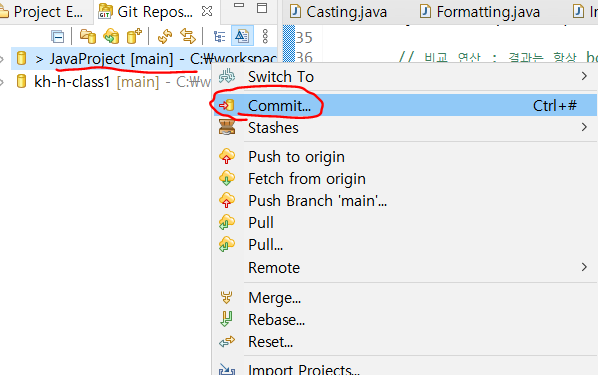Viewport: 598px width, 375px height.
Task: Click the Rebase icon
Action: (226, 319)
